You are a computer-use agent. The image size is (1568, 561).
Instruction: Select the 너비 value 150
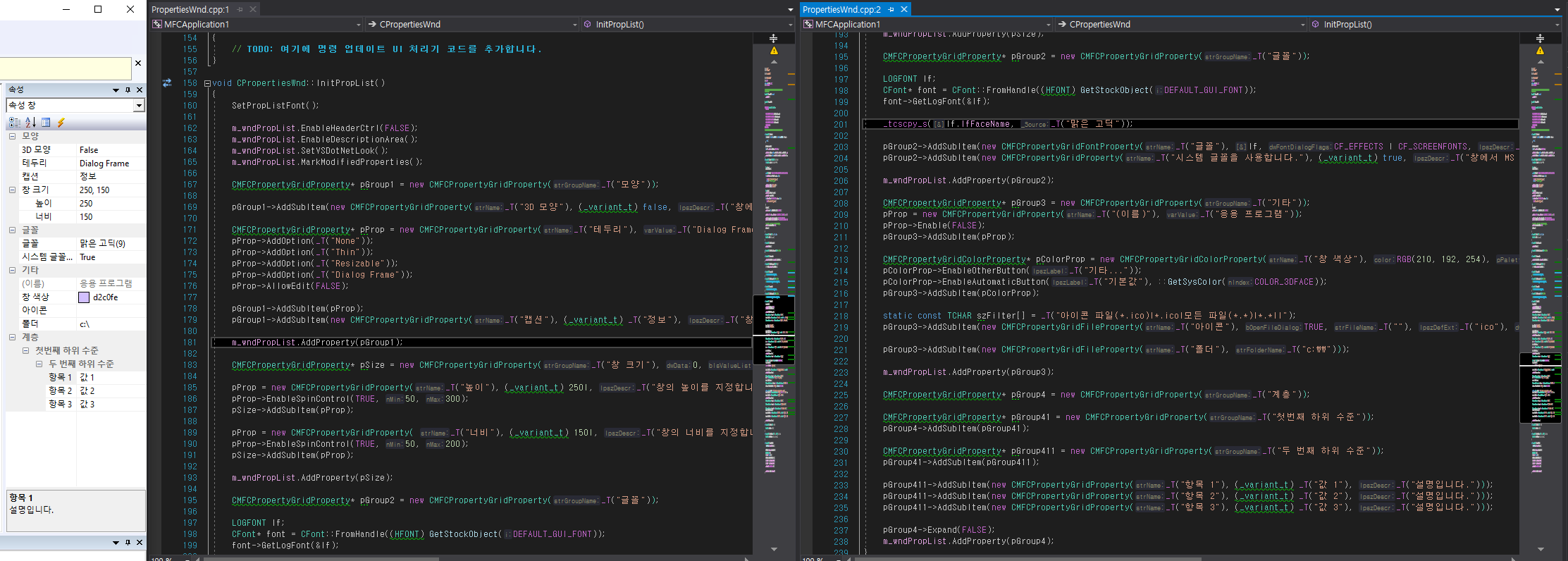pos(86,217)
